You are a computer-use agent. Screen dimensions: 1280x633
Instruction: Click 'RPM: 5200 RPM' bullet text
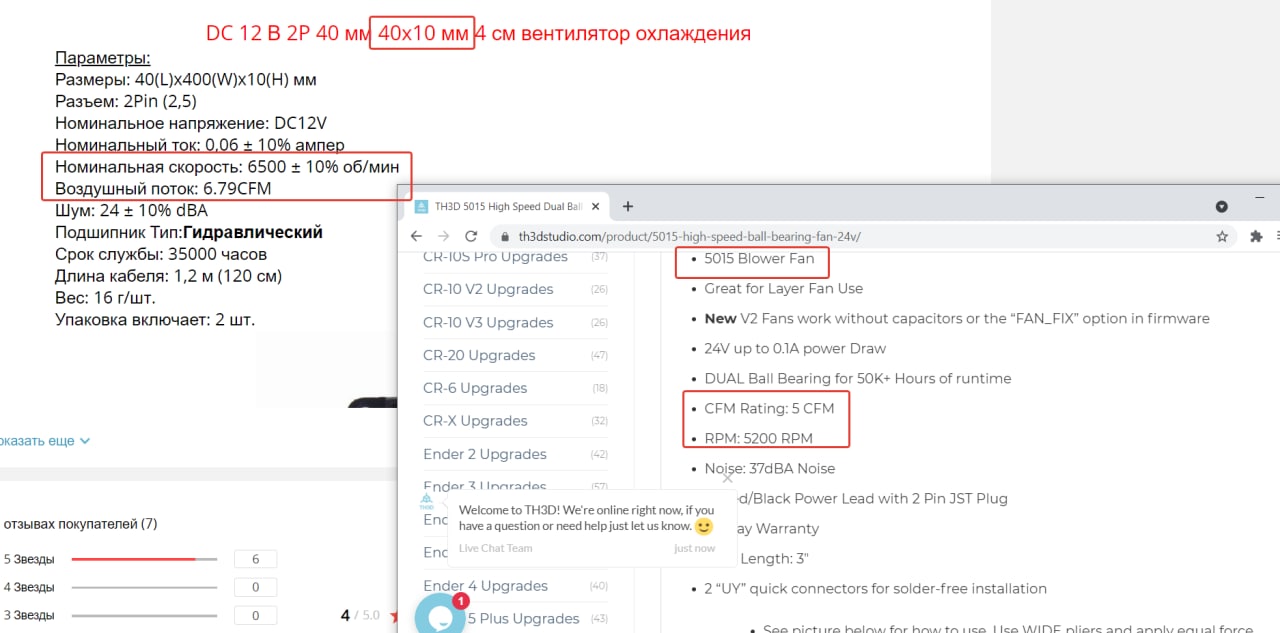pyautogui.click(x=758, y=438)
